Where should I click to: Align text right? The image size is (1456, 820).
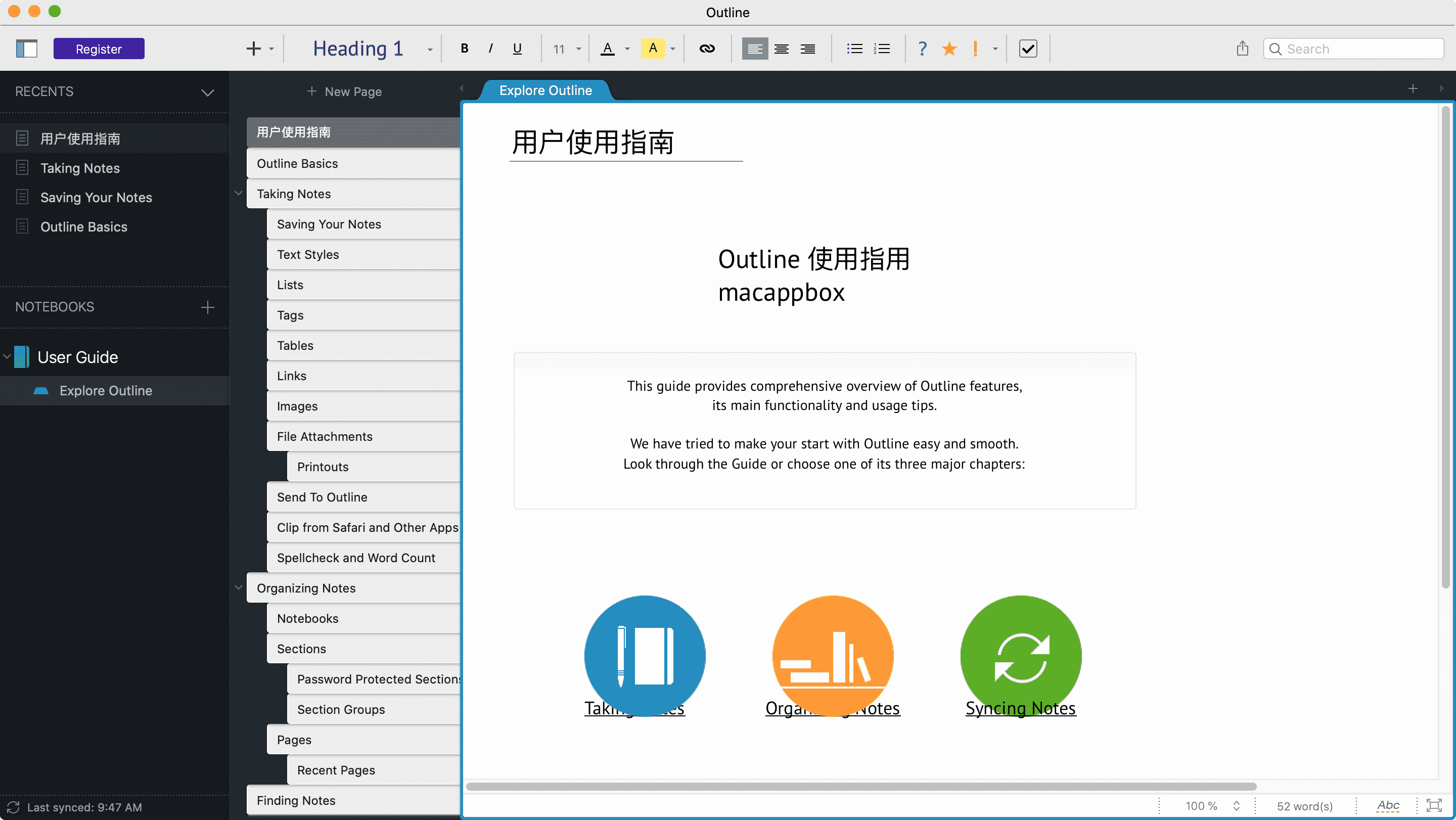(808, 49)
